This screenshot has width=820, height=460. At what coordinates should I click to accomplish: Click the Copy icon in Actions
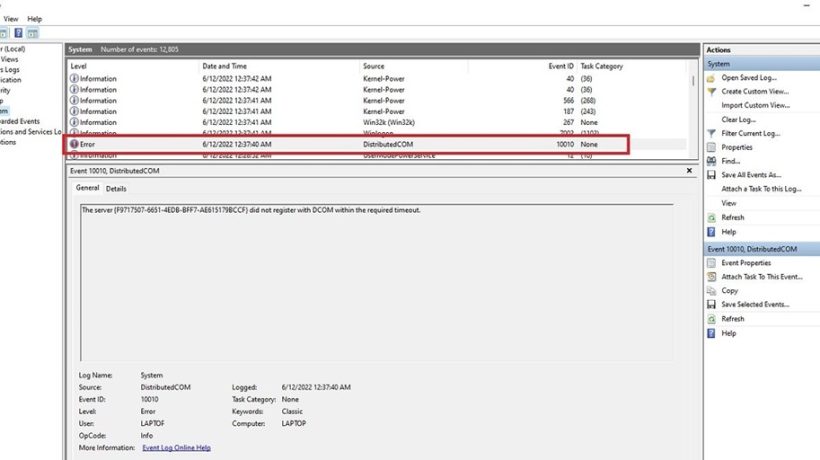point(711,291)
